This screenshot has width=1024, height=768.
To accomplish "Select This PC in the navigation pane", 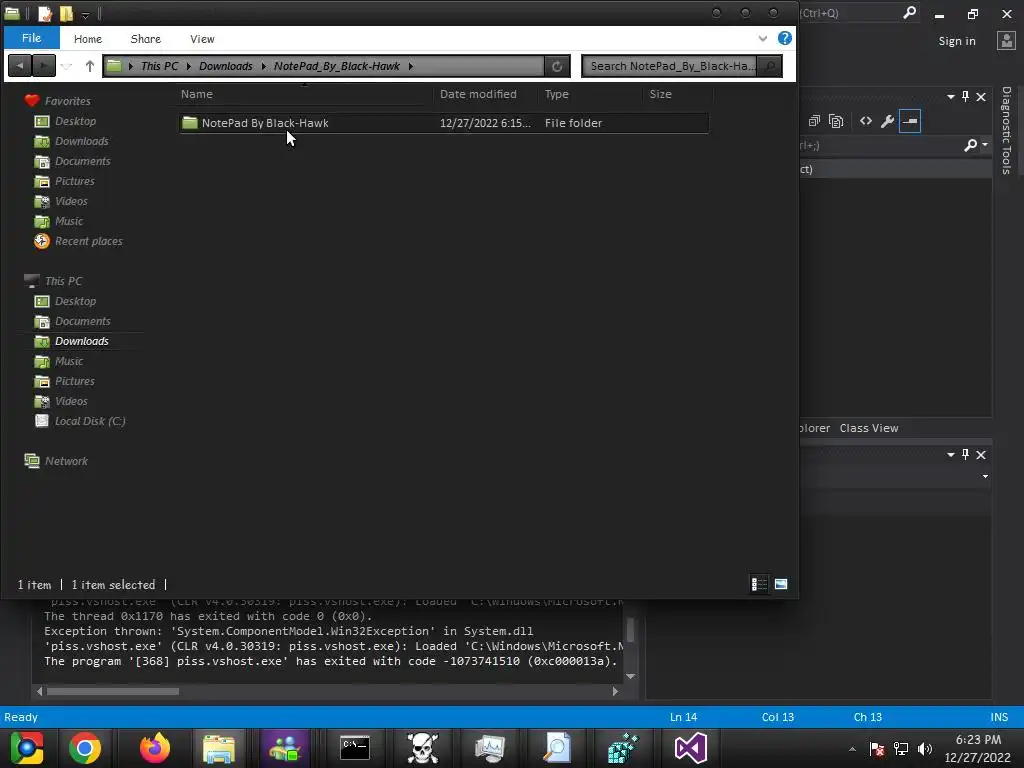I will [x=63, y=281].
